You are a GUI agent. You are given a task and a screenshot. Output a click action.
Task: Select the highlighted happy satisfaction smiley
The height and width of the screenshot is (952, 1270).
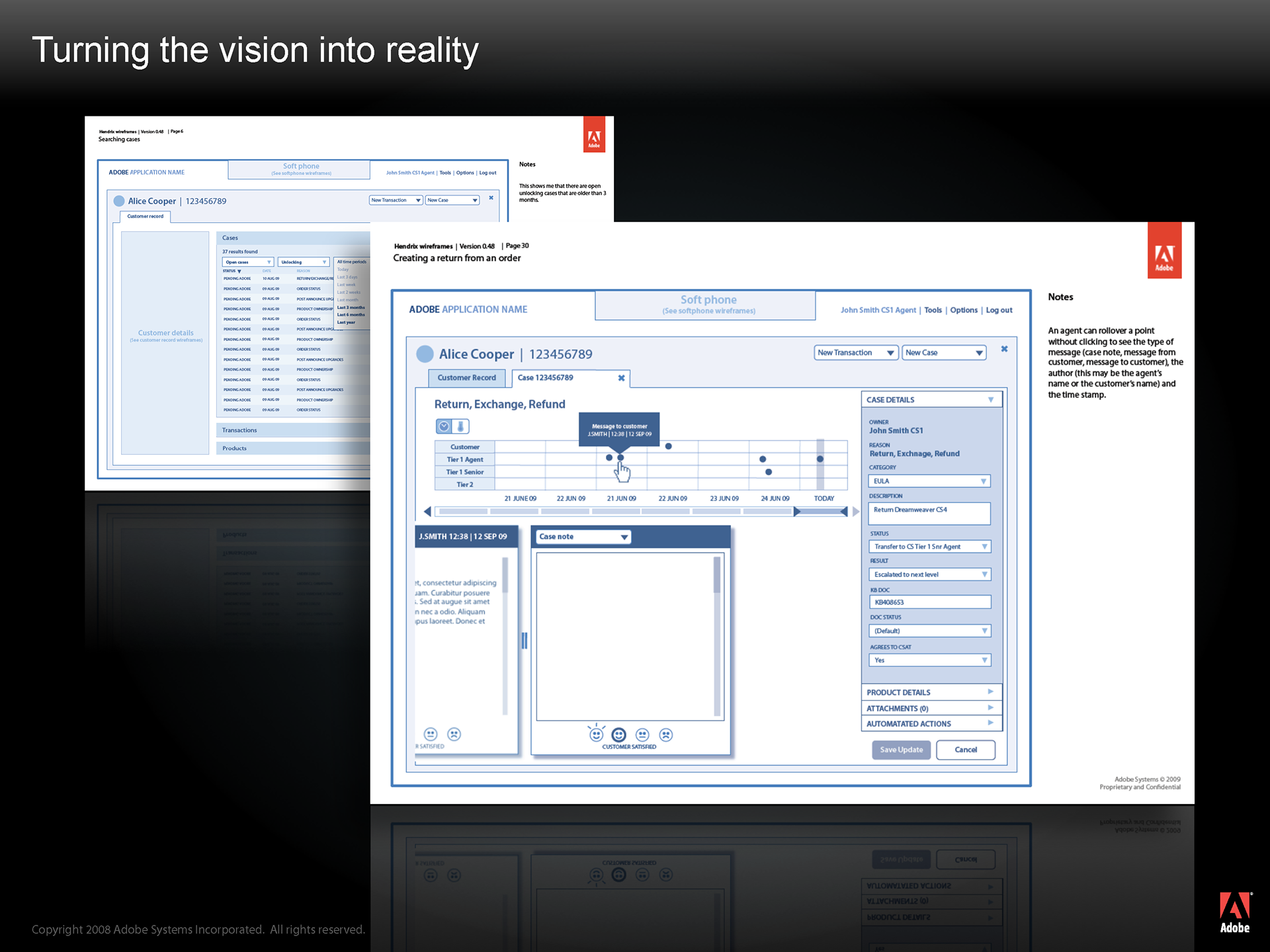(619, 734)
